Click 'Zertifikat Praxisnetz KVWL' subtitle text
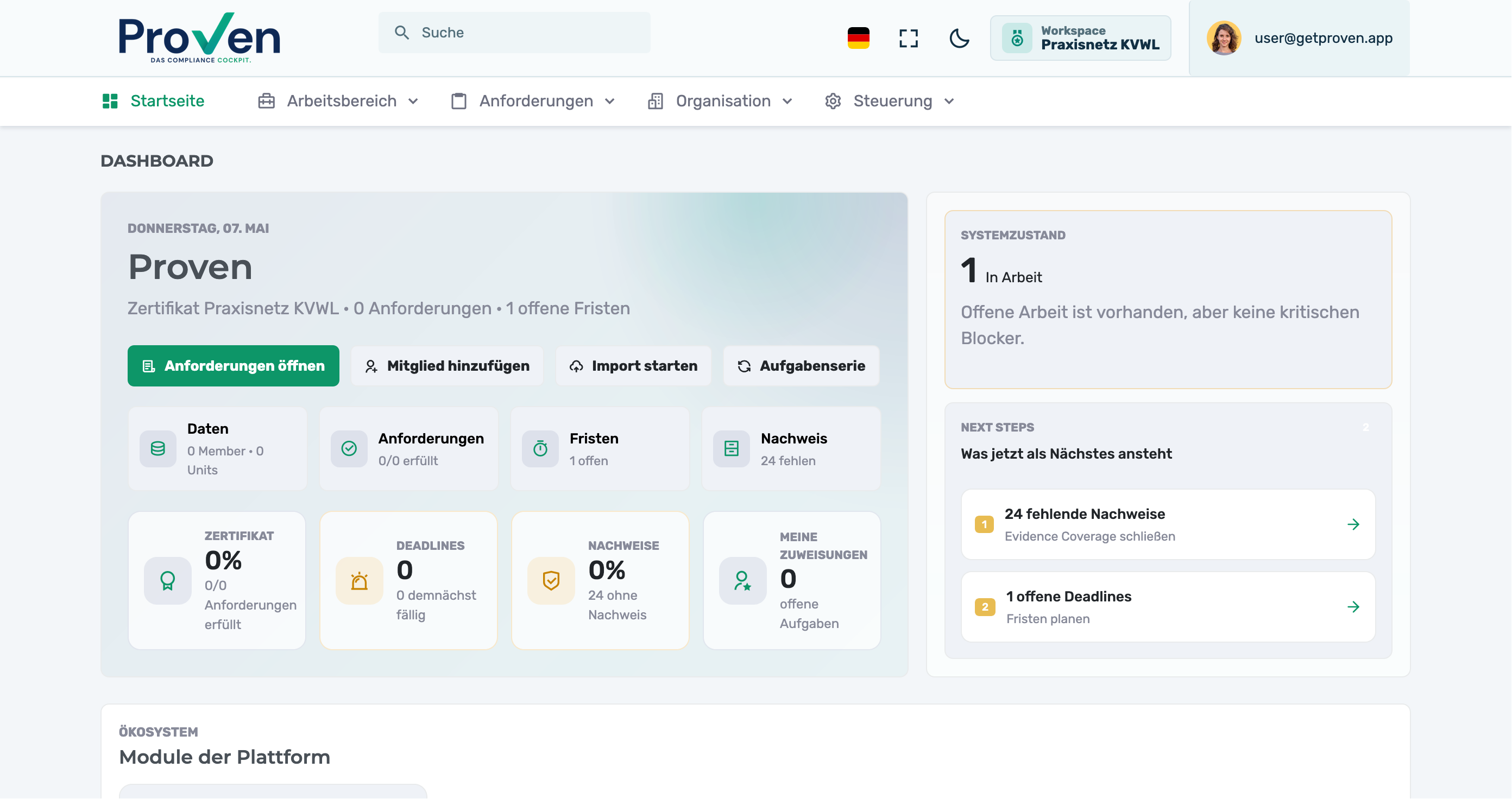 pyautogui.click(x=233, y=308)
